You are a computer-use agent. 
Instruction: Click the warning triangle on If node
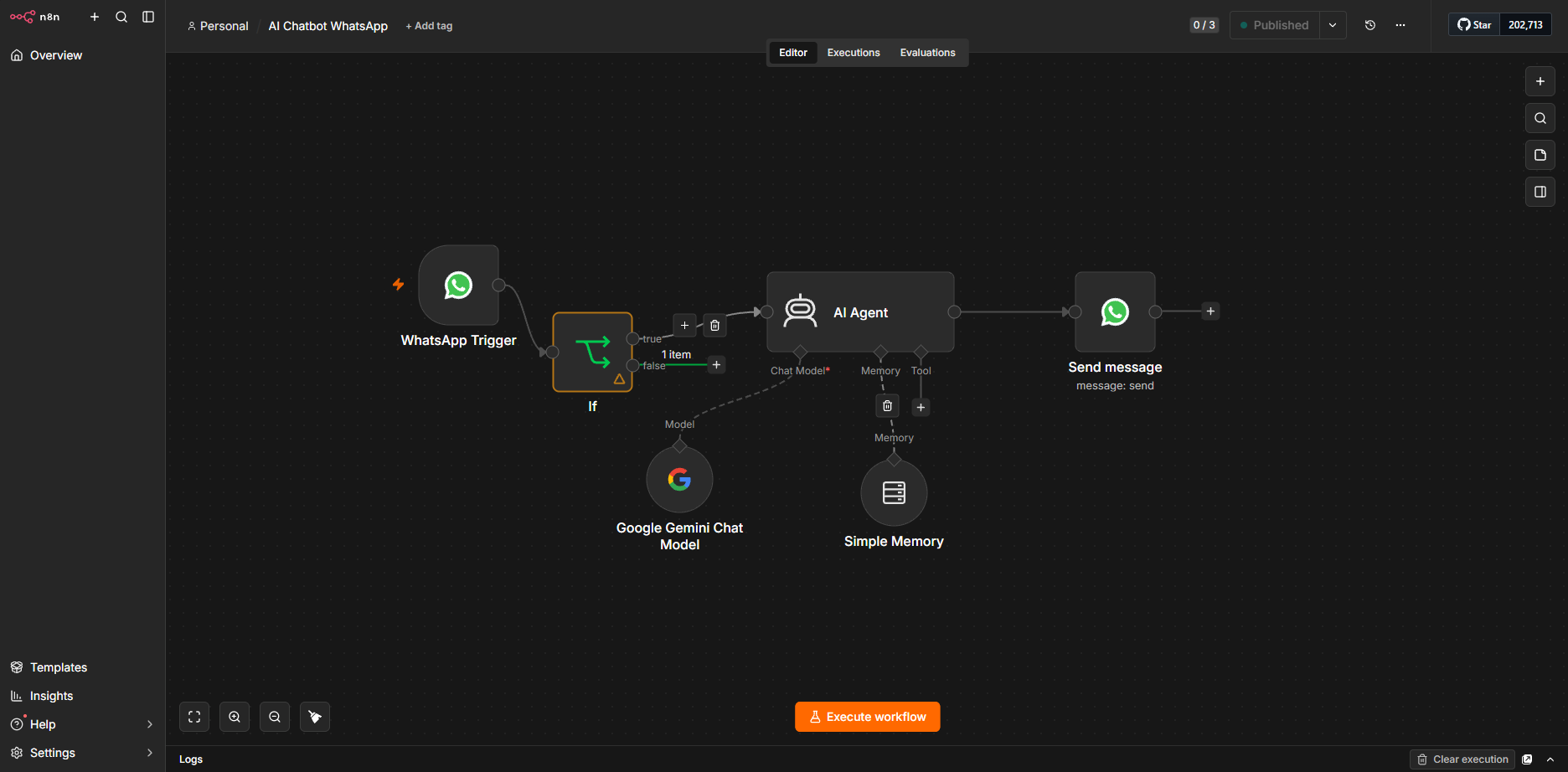point(619,379)
